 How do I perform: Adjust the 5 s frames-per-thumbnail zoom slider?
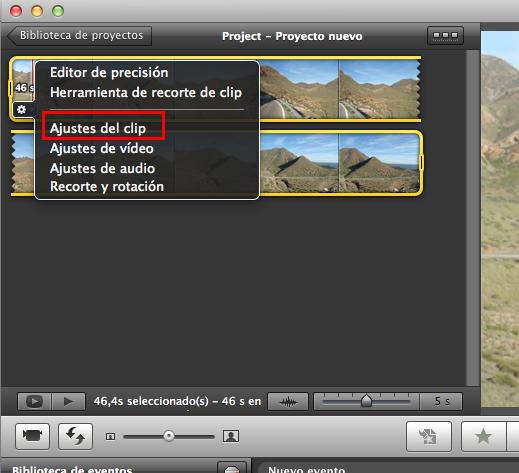366,401
